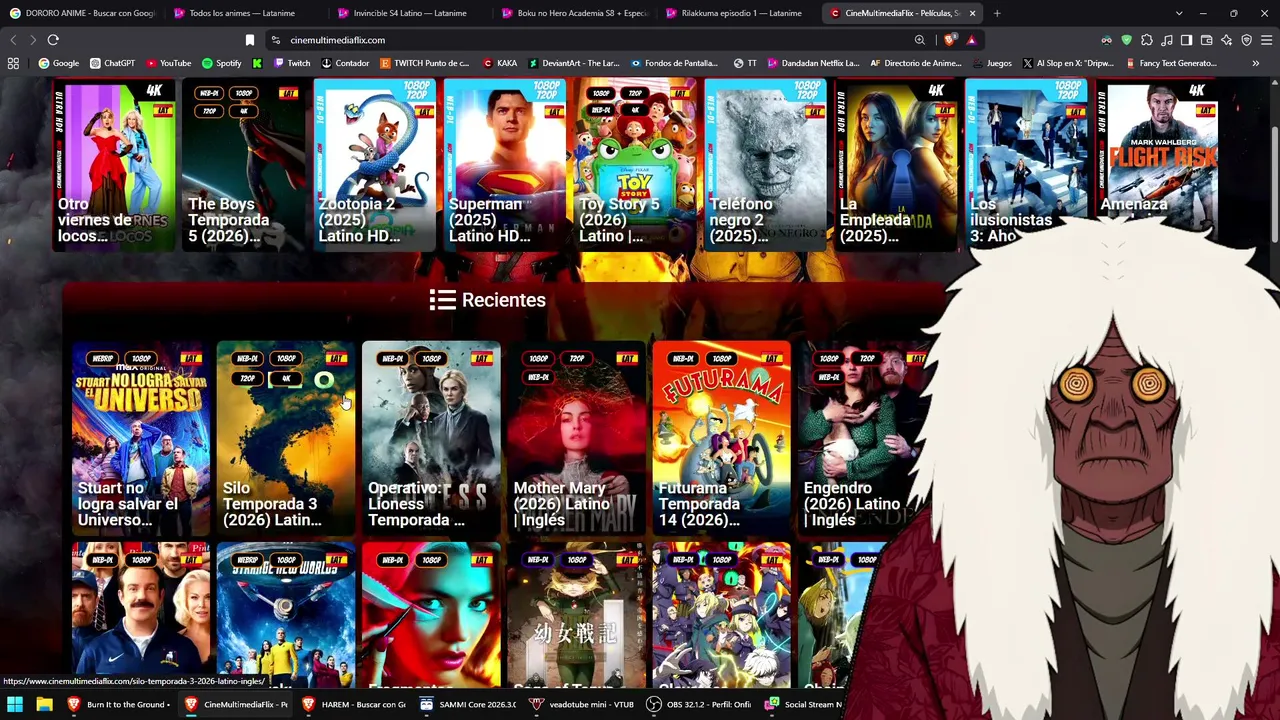
Task: Open Brave Rewards triangle icon
Action: click(971, 40)
